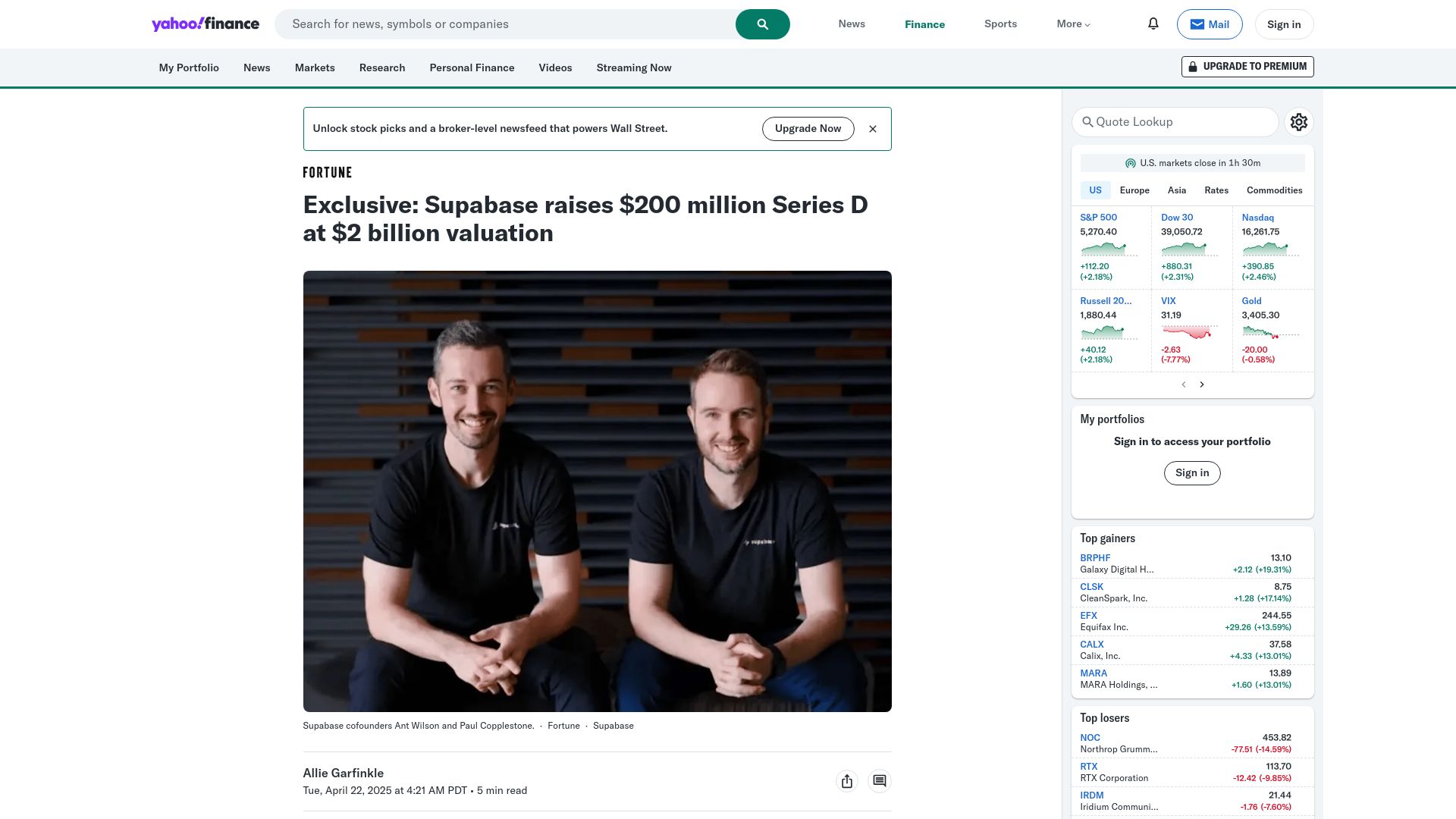The width and height of the screenshot is (1456, 819).
Task: Open the notifications bell
Action: click(x=1153, y=24)
